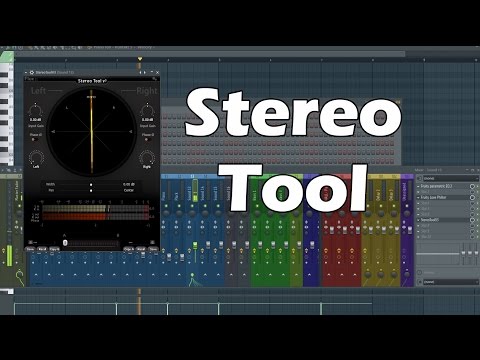The height and width of the screenshot is (360, 480).
Task: Click the piano roll playhead marker
Action: (x=140, y=59)
